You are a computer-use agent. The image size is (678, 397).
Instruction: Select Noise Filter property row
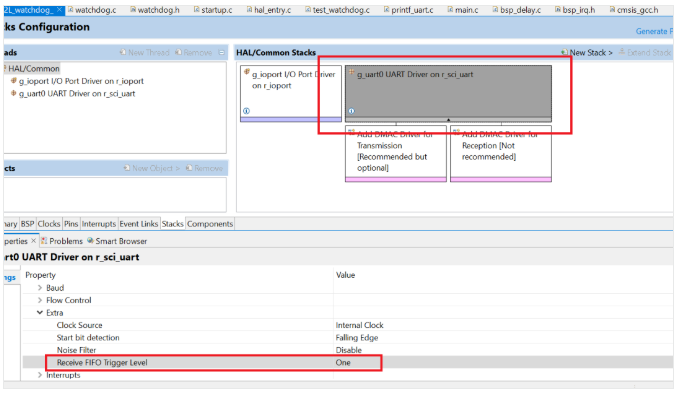click(x=348, y=350)
